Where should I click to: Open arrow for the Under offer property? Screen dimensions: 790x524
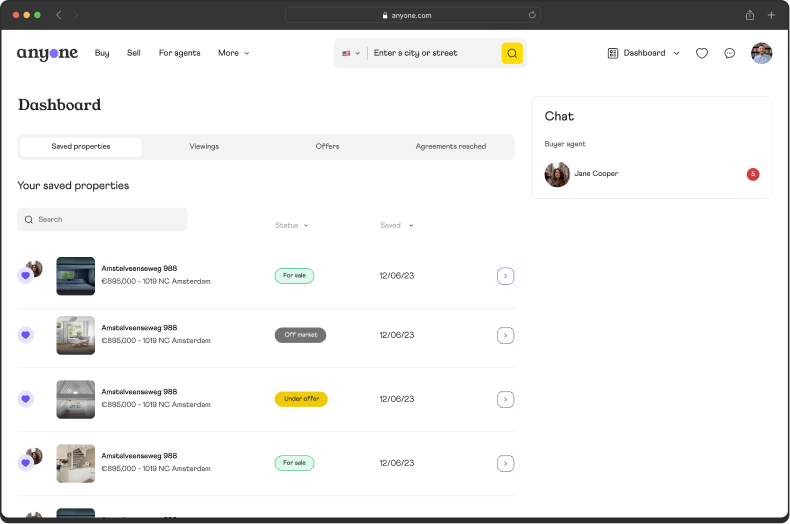(505, 399)
